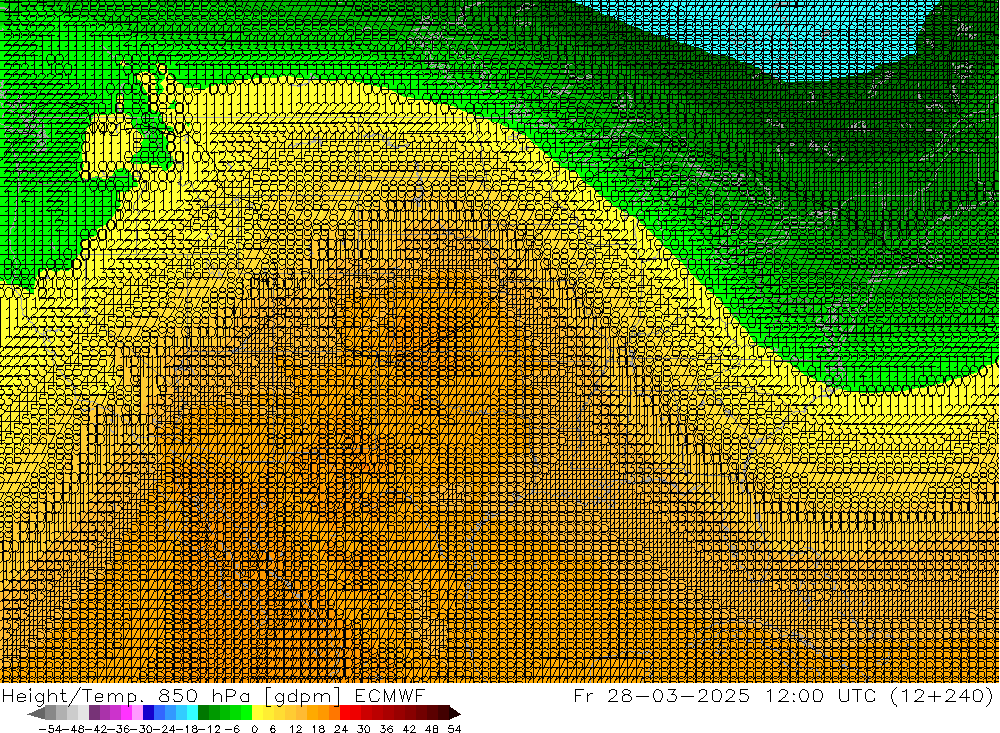Click the '24' legend value

click(341, 729)
